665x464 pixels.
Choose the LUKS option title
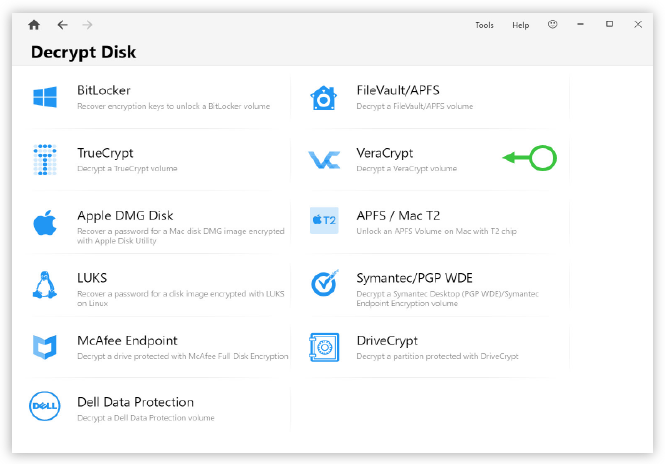click(92, 278)
